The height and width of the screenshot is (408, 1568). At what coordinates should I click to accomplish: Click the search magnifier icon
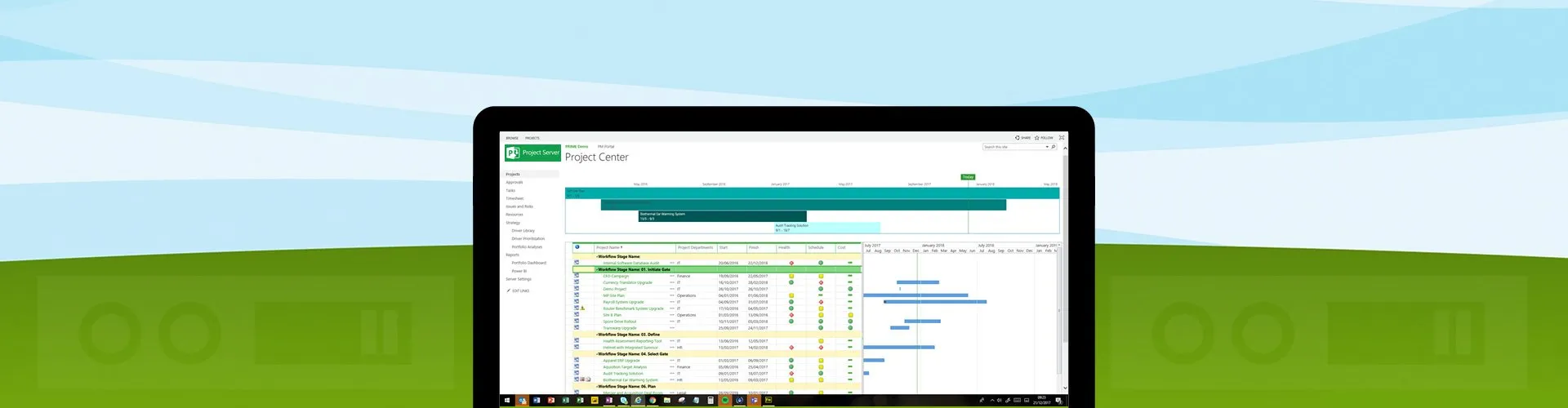coord(1053,147)
